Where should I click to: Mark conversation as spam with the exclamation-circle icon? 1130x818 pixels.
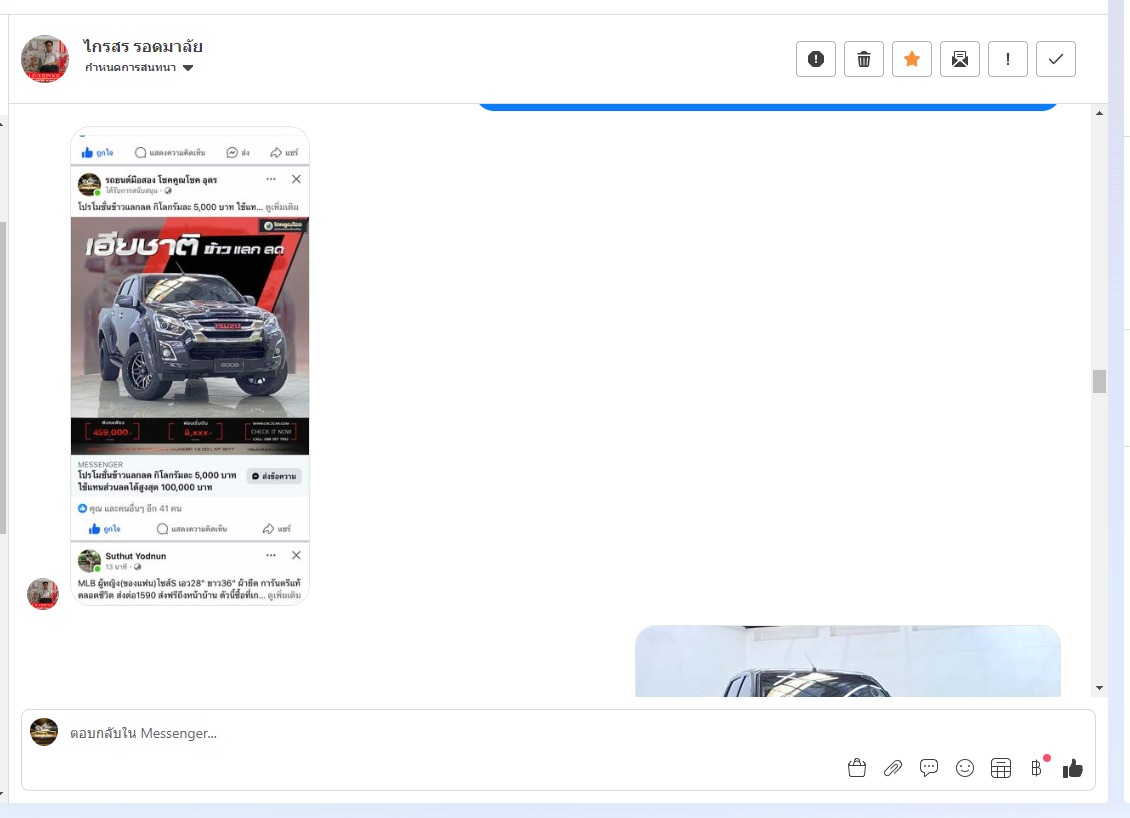coord(816,59)
